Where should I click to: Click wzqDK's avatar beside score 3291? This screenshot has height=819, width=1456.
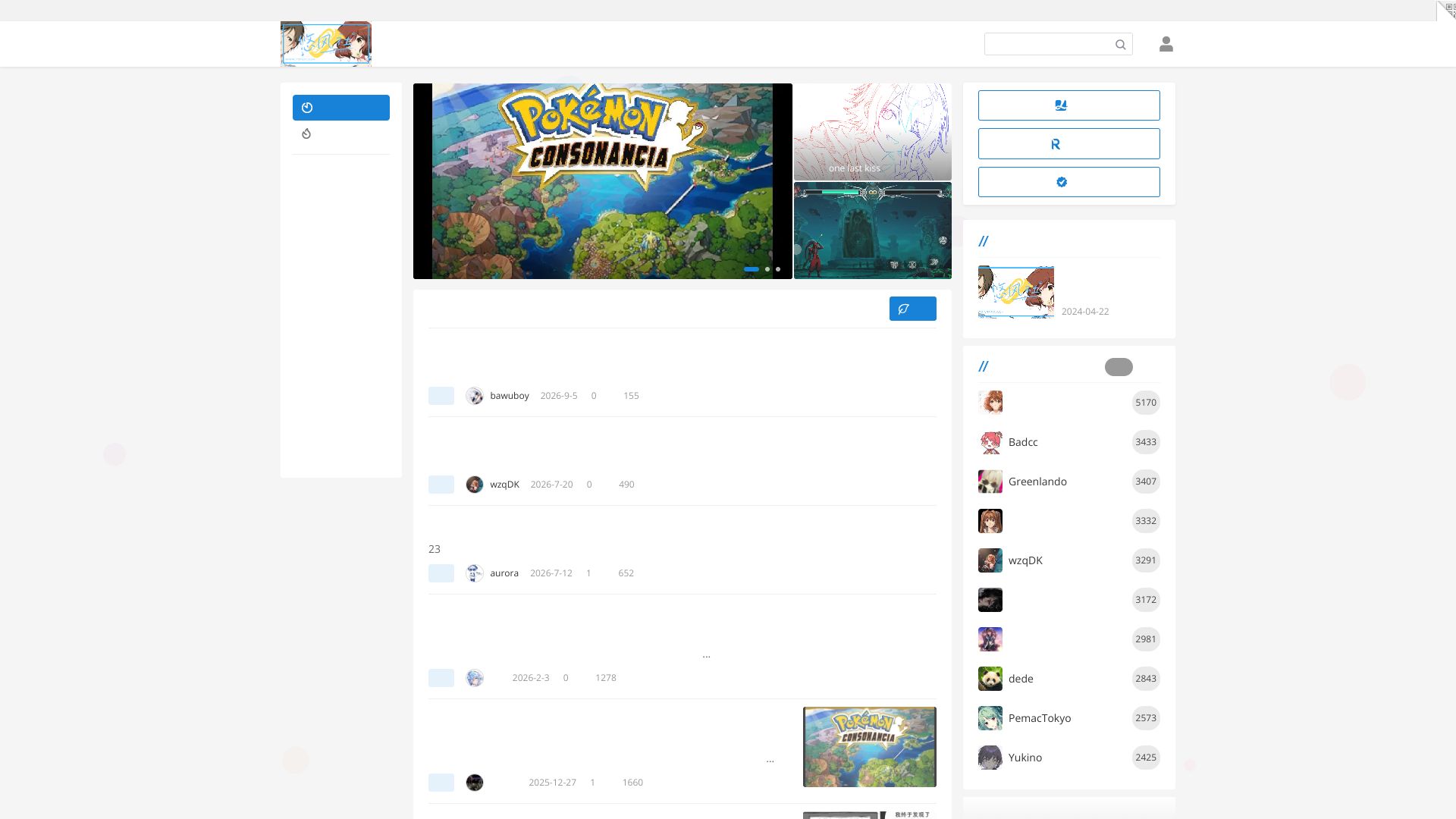point(990,560)
